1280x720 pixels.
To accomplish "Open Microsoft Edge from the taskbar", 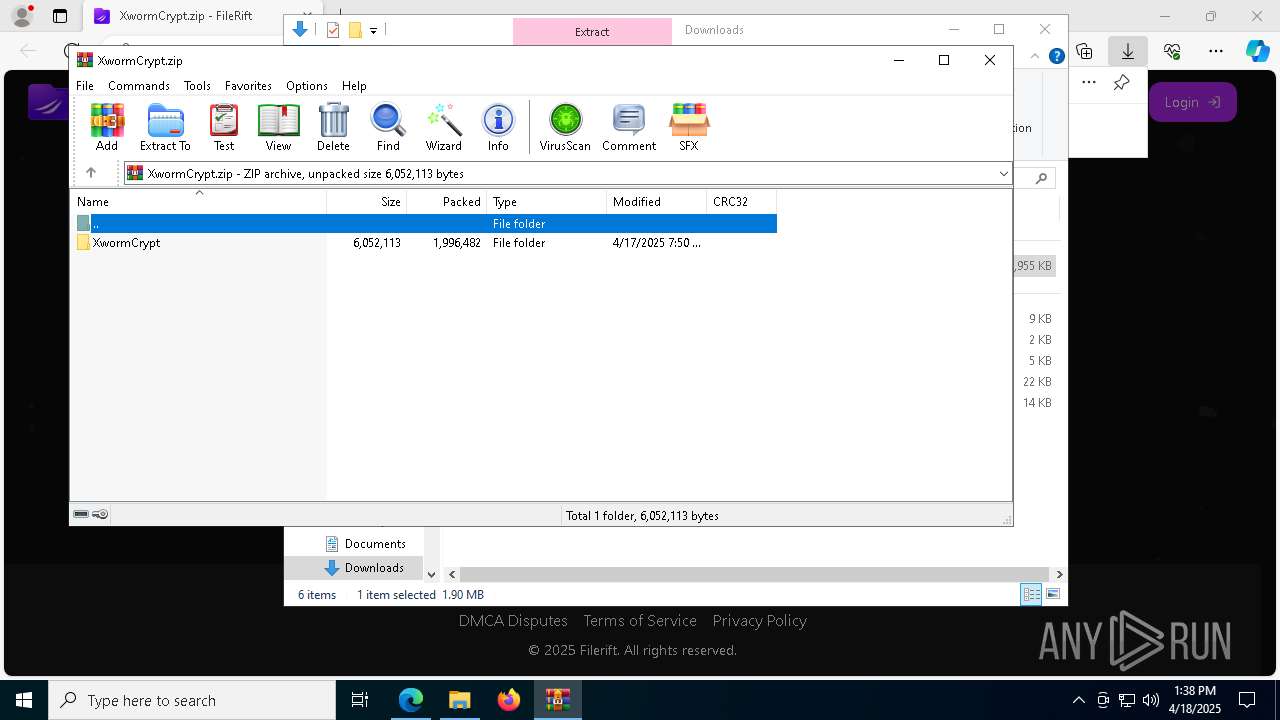I will click(411, 700).
